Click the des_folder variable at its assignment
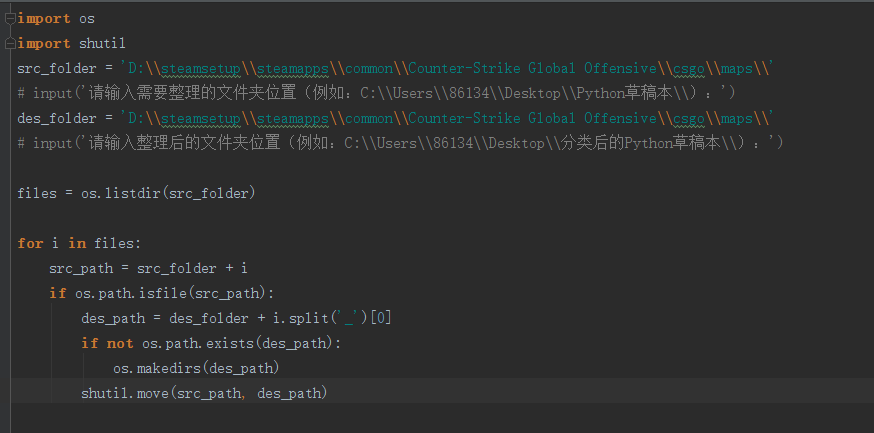The width and height of the screenshot is (874, 433). 57,119
